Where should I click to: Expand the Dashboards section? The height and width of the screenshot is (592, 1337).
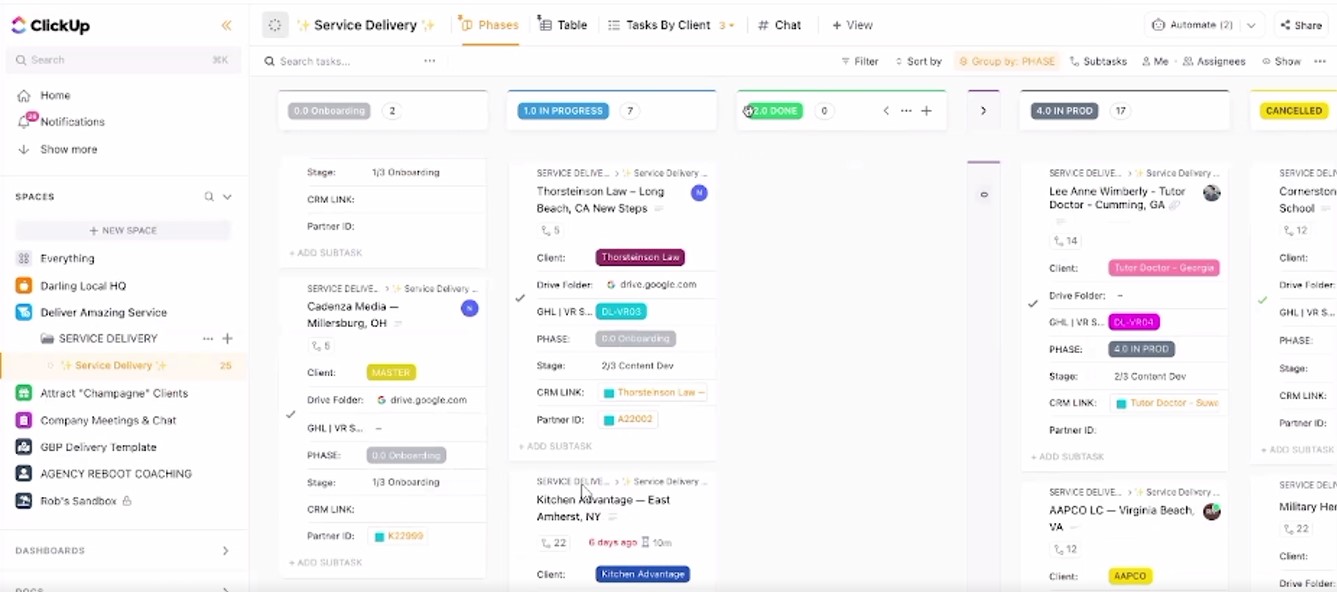pos(225,550)
